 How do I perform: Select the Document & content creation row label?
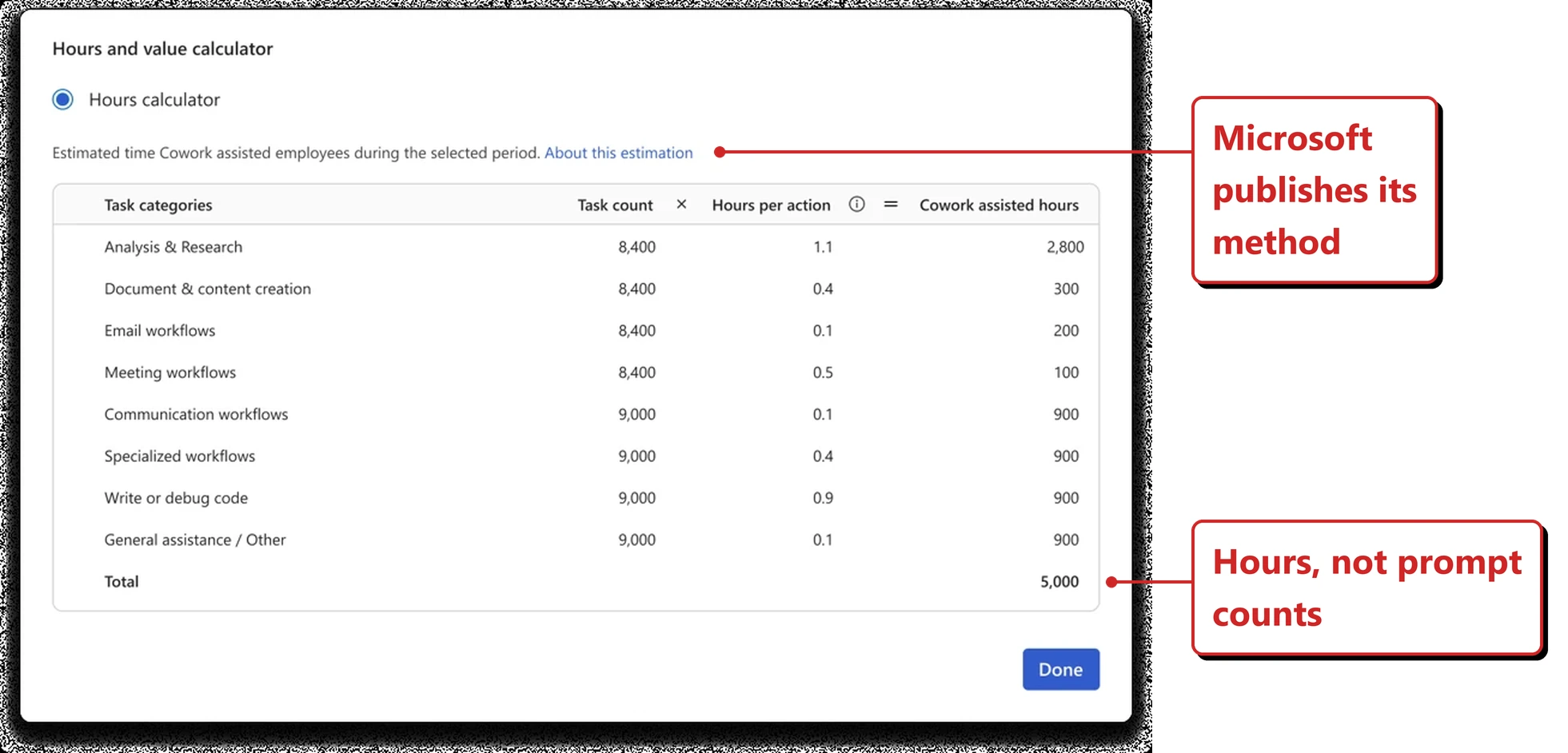[207, 289]
